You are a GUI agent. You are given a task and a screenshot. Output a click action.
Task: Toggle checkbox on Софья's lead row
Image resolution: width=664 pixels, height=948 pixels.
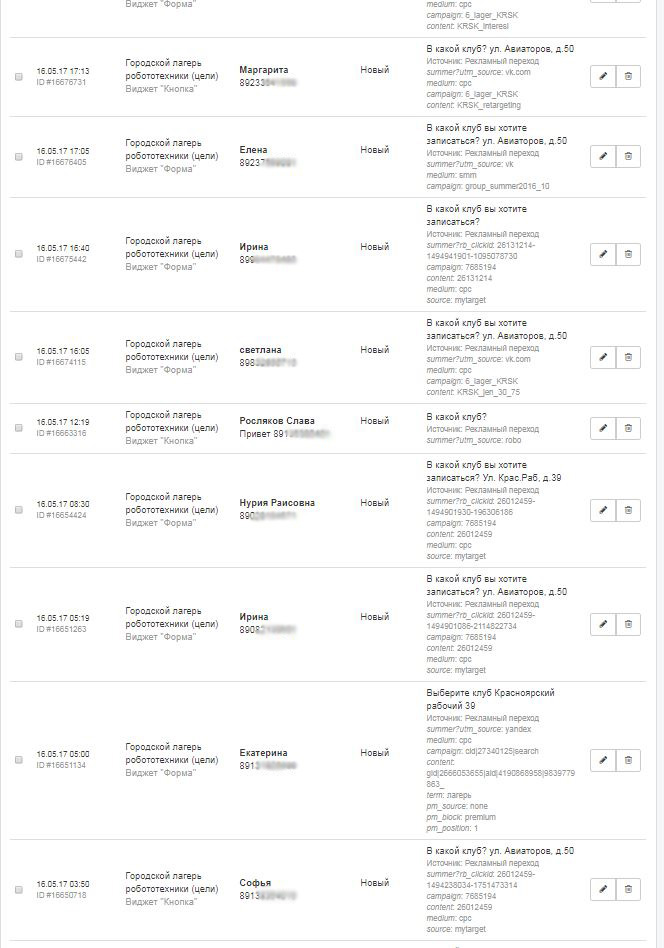[19, 890]
